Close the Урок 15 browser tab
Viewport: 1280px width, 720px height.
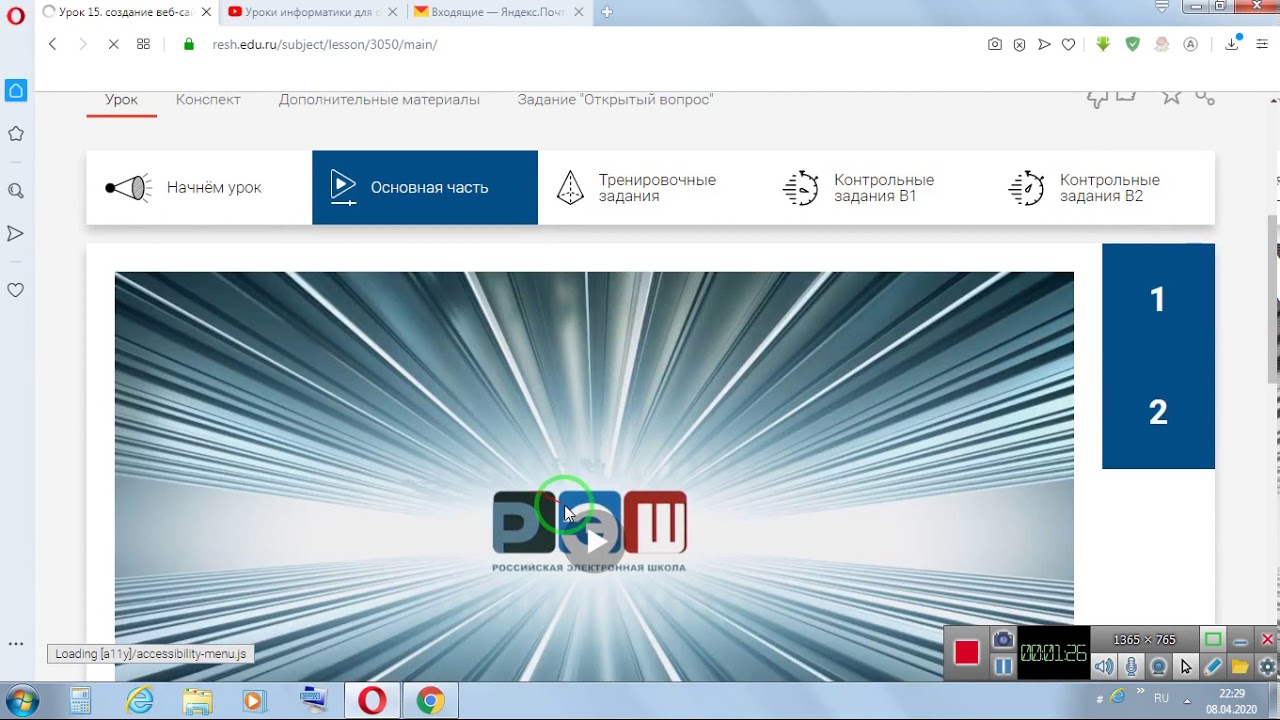coord(206,12)
